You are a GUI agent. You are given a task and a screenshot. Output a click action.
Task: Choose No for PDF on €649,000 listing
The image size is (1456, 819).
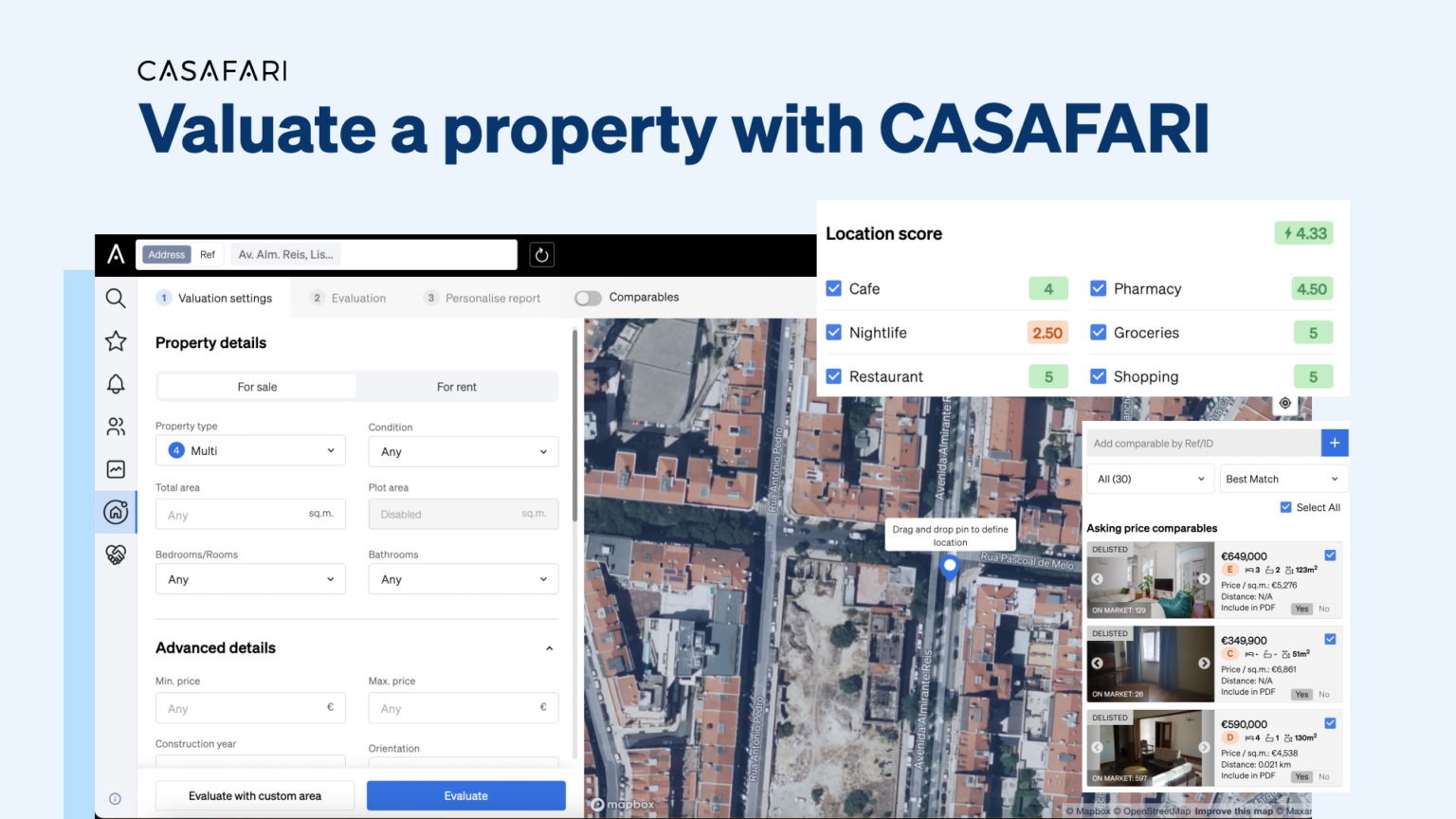click(x=1324, y=609)
